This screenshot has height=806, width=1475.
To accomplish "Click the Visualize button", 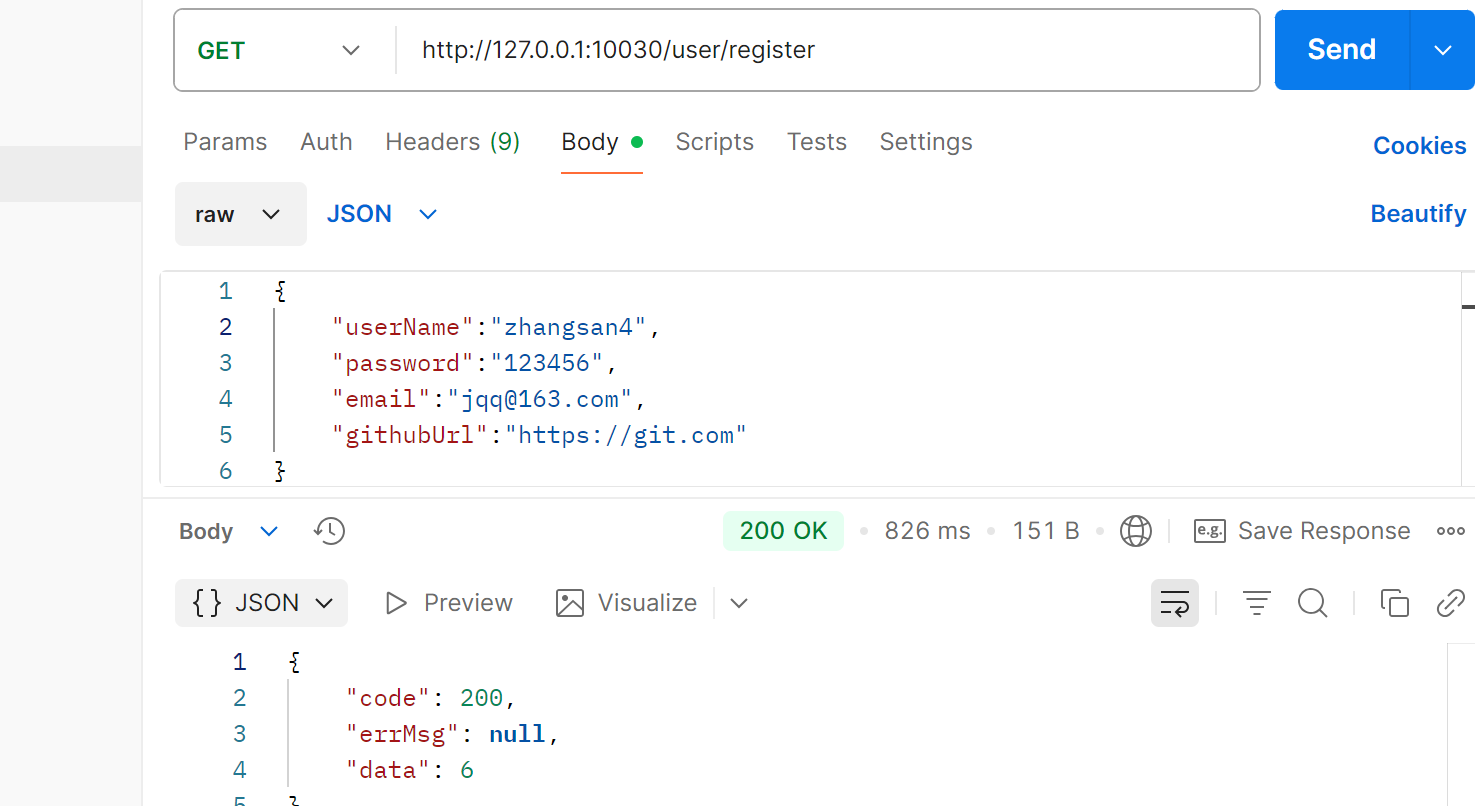I will point(627,603).
